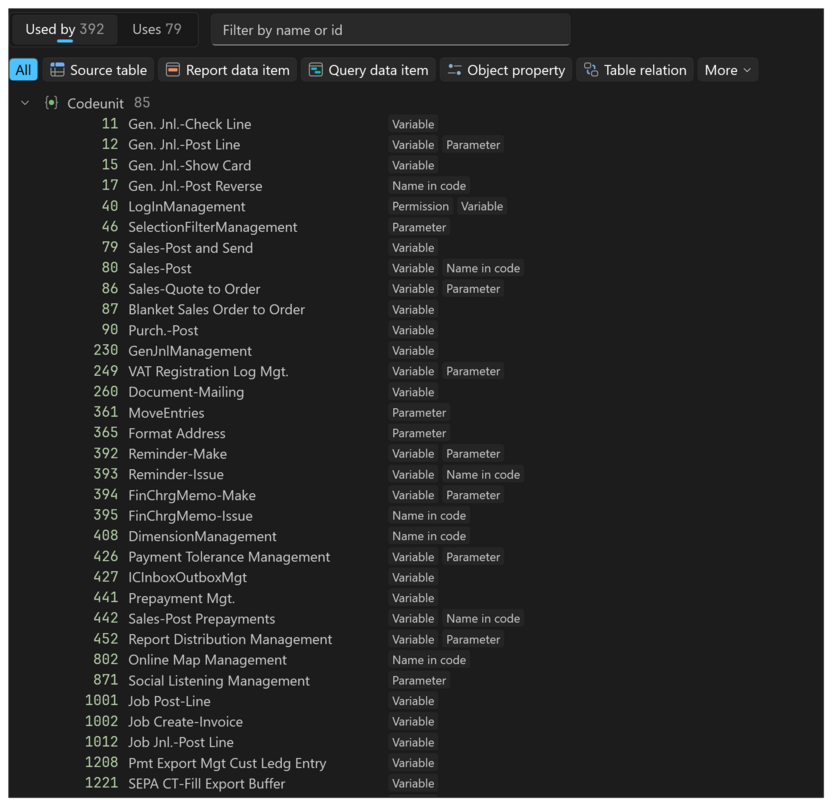
Task: Open codeunit Gen. Jnl.-Check Line
Action: (x=189, y=124)
